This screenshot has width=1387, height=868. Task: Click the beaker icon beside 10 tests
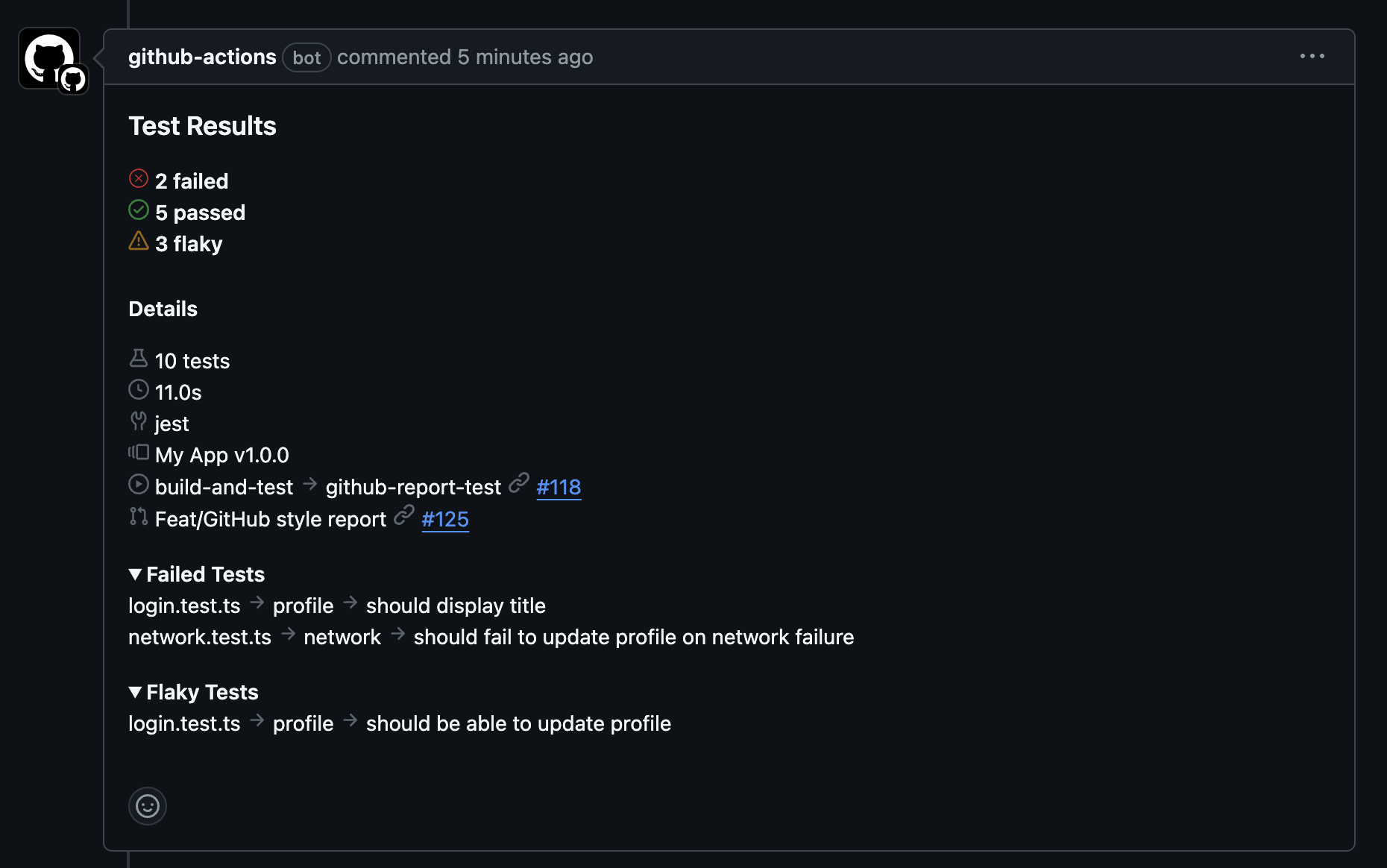139,359
